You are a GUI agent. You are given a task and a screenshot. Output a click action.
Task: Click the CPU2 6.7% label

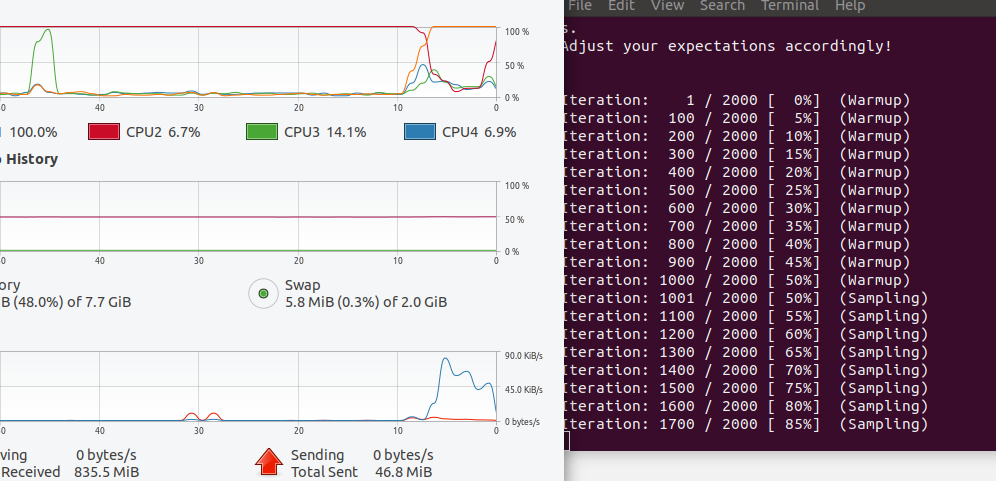[164, 132]
